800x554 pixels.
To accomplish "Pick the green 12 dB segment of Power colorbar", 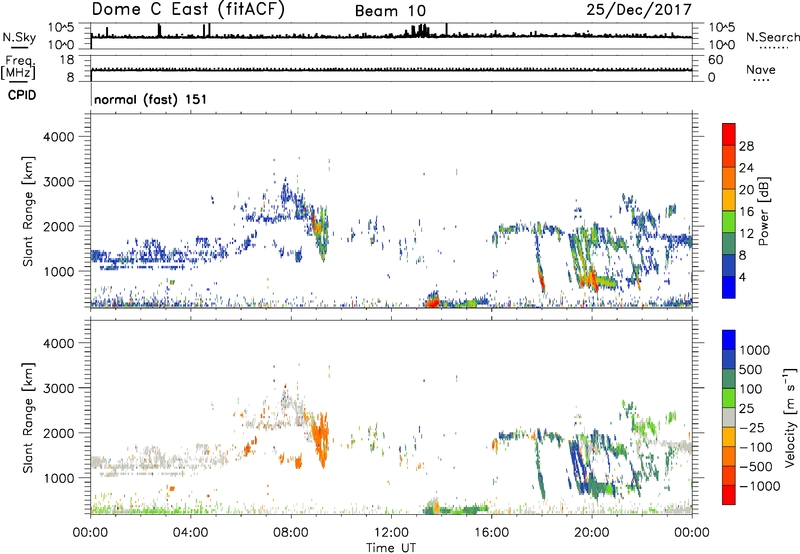I will point(729,222).
